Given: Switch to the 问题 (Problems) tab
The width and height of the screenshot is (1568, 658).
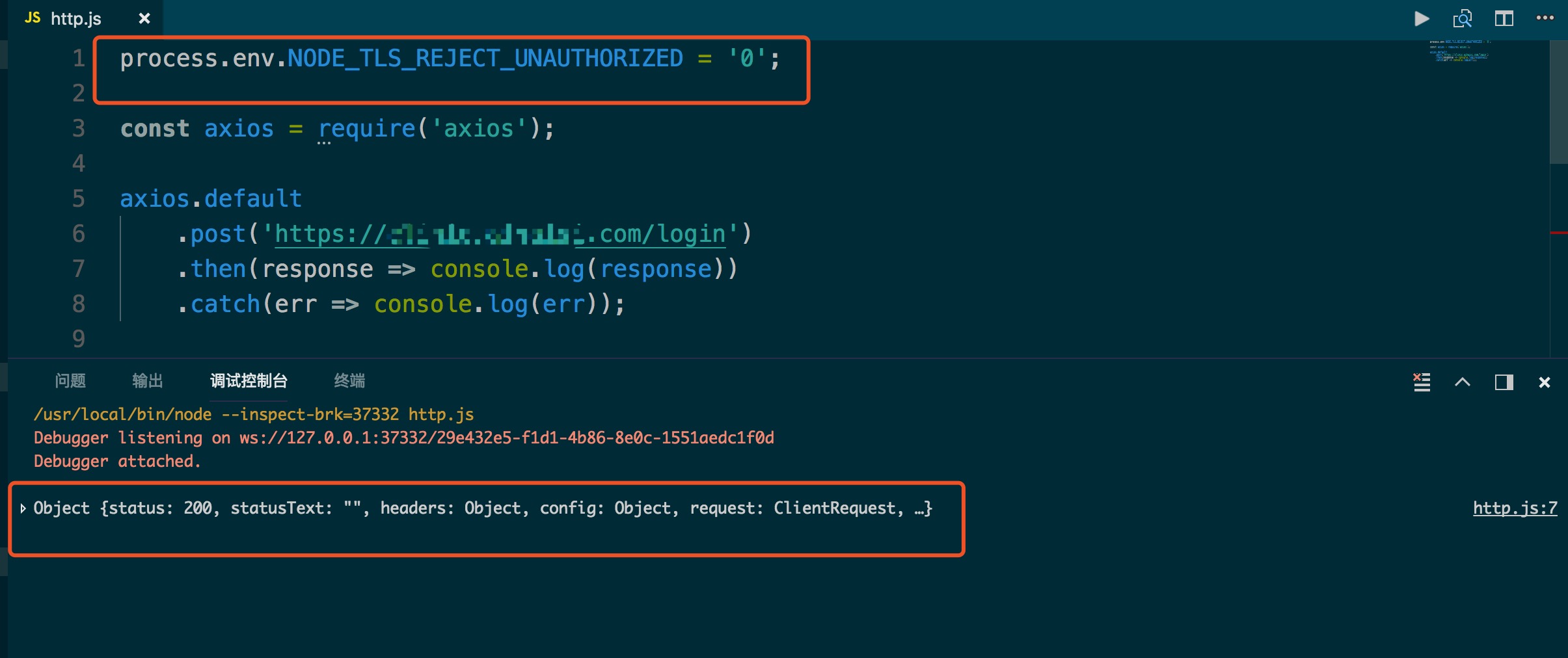Looking at the screenshot, I should (x=70, y=381).
